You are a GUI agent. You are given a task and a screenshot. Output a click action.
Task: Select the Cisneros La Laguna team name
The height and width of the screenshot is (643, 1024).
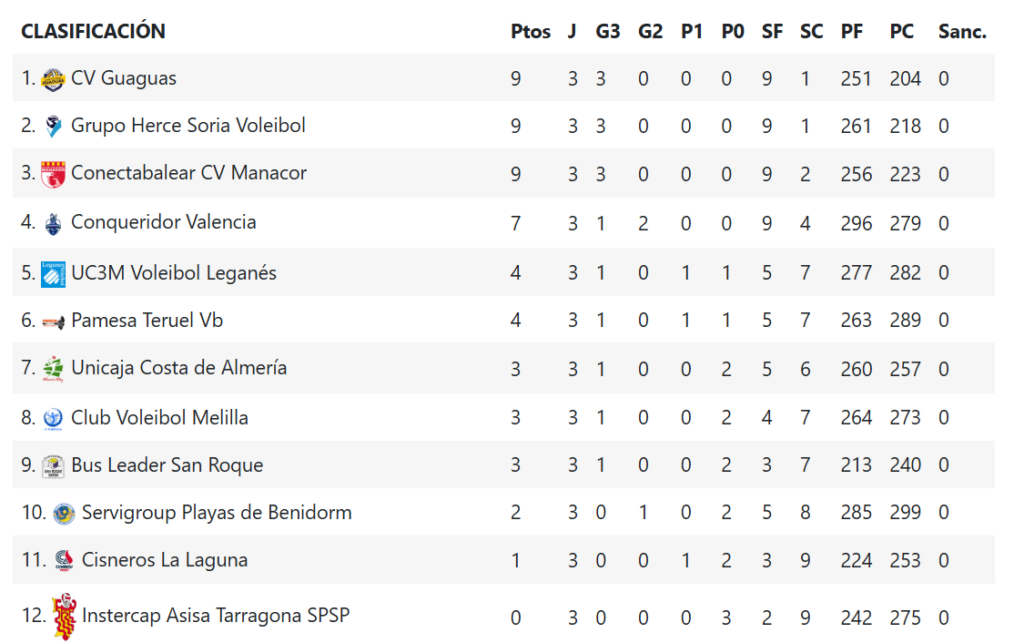(x=165, y=560)
